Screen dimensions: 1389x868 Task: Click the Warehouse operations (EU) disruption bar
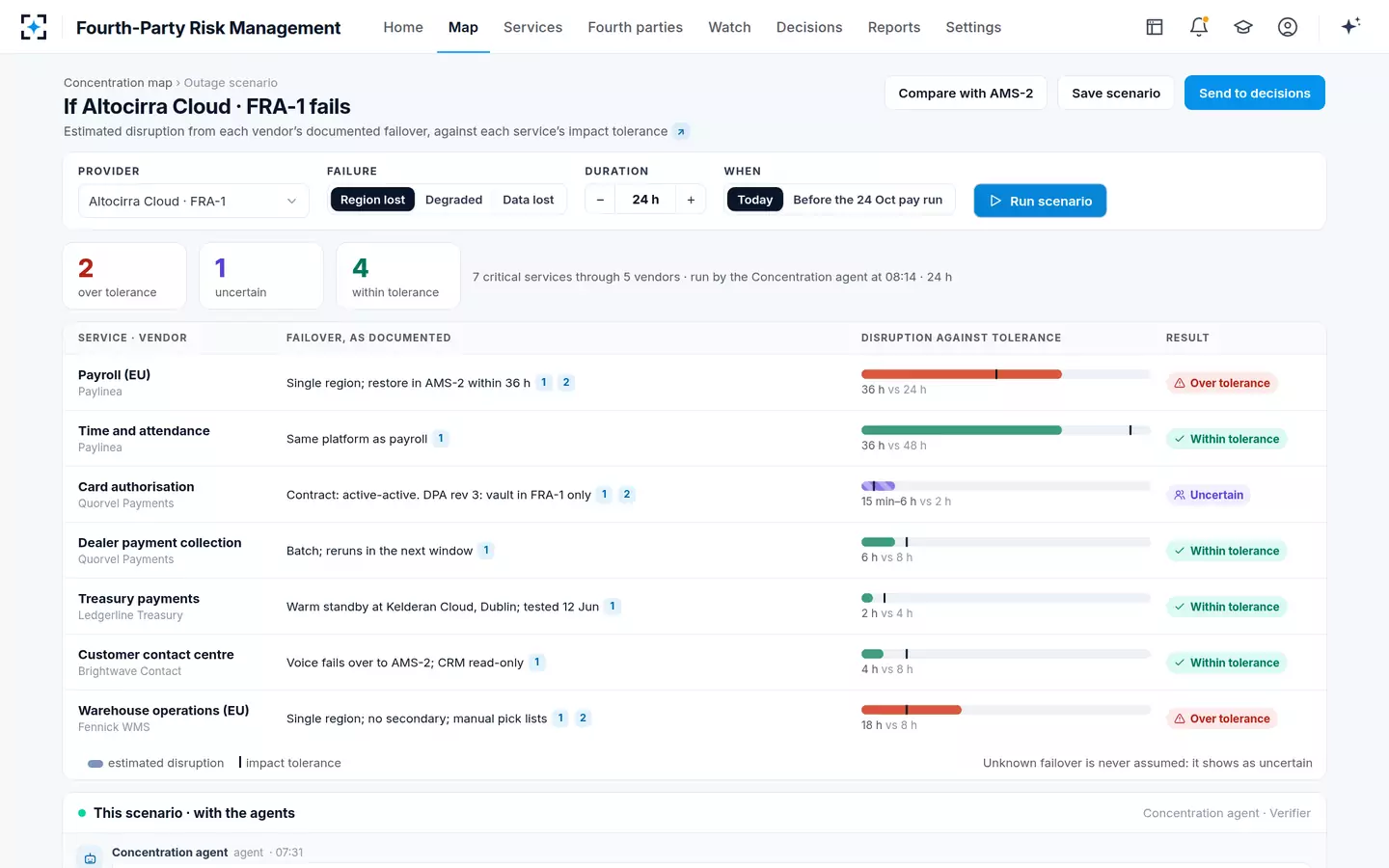(1006, 710)
